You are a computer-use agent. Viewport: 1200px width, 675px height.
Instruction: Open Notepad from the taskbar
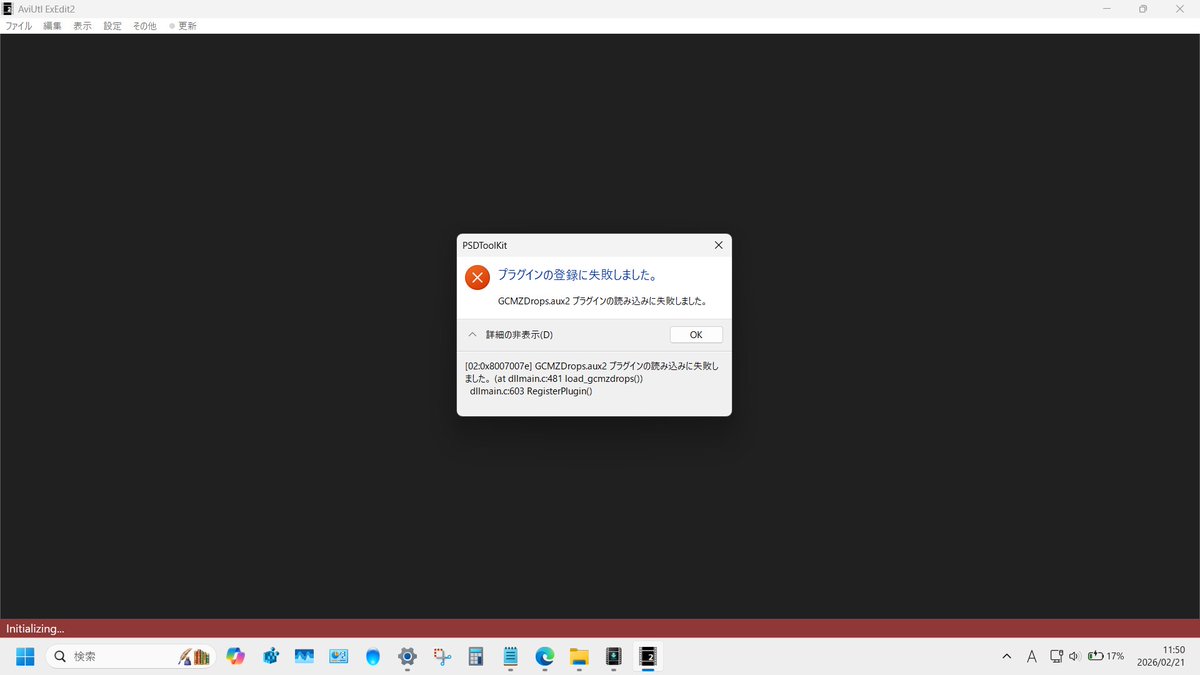[510, 656]
